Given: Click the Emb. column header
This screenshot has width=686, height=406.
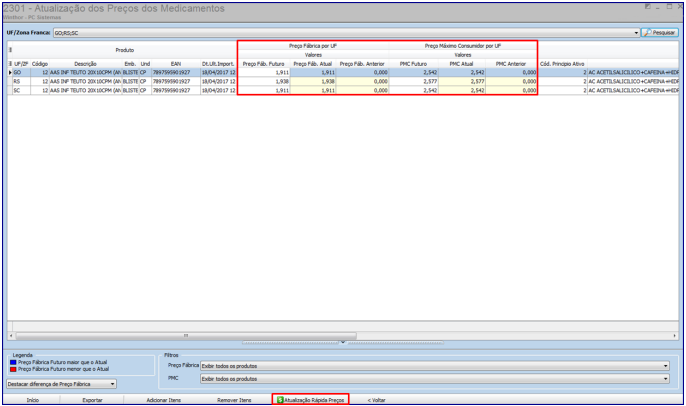Looking at the screenshot, I should 130,64.
